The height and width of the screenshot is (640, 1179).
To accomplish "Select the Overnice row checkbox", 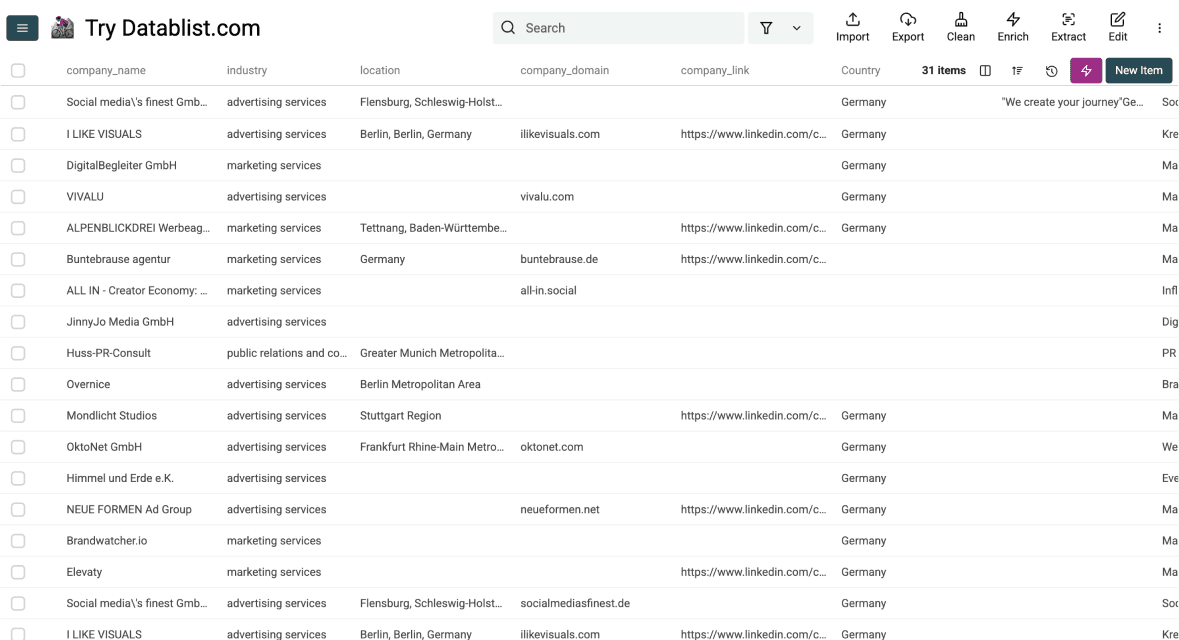I will [x=18, y=384].
